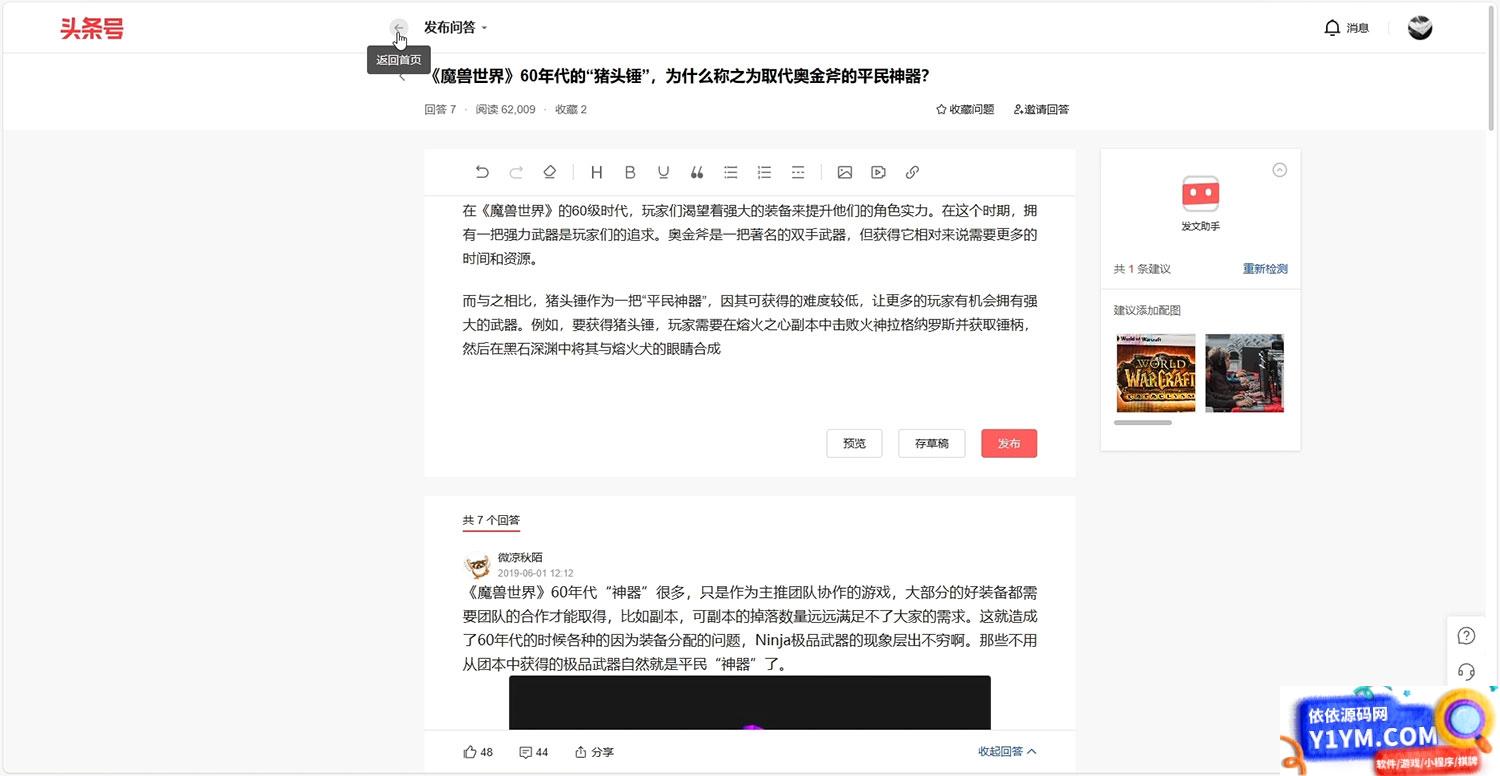
Task: Click back chevron beside question title
Action: (402, 77)
